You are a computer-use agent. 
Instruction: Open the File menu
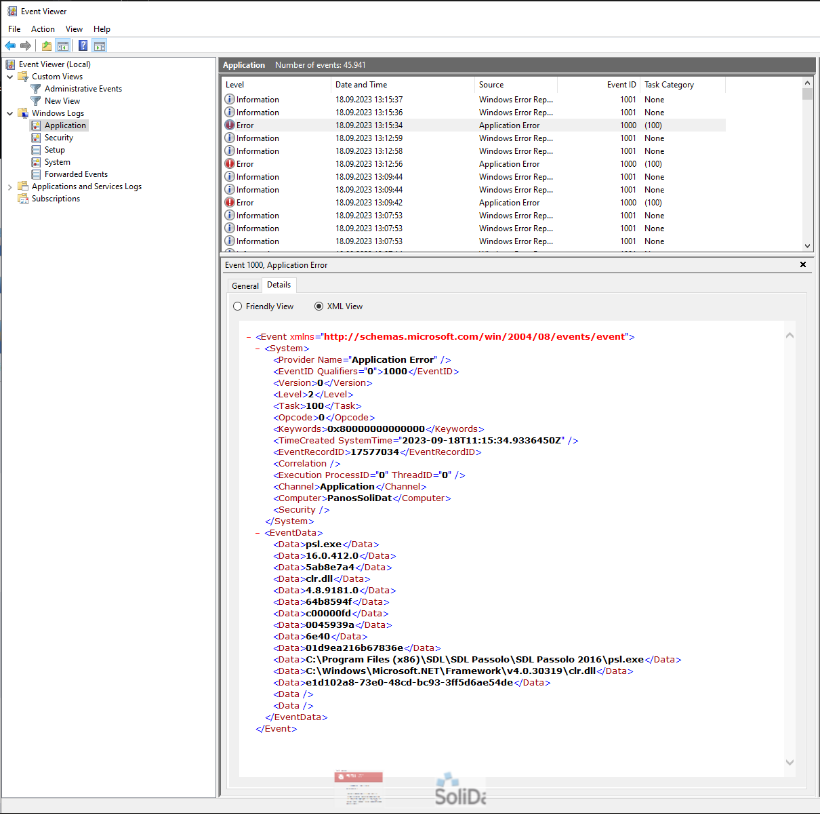(14, 29)
